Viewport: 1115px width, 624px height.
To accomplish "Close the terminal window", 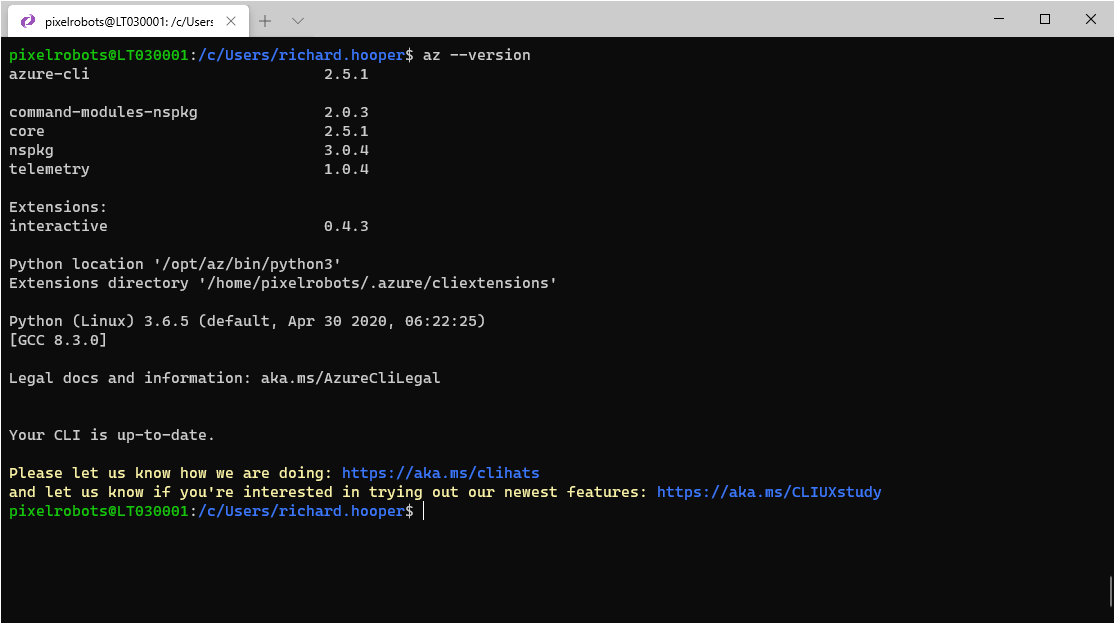I will tap(1091, 19).
